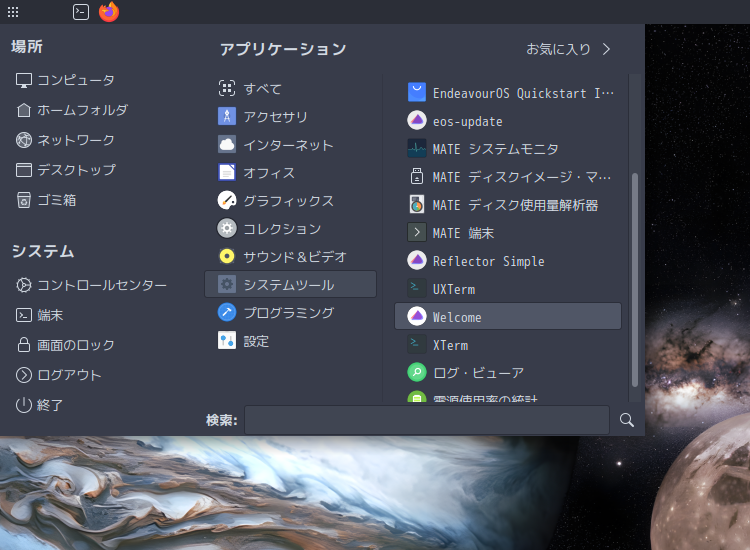
Task: Open コンピュータ text entry
Action: click(76, 80)
